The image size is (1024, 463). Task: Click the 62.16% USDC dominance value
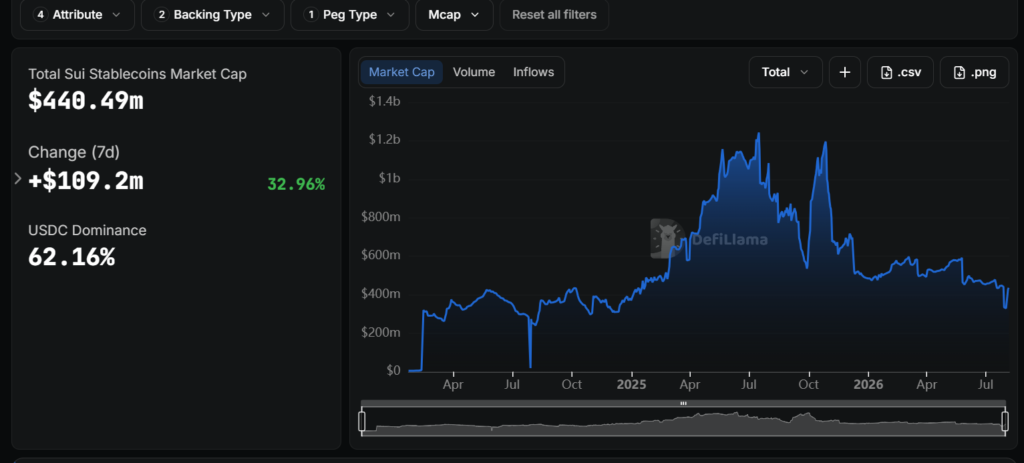(x=71, y=257)
